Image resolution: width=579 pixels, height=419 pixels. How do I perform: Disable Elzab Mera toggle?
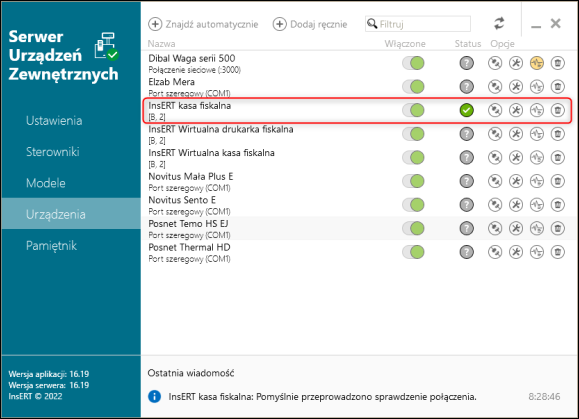coord(413,87)
